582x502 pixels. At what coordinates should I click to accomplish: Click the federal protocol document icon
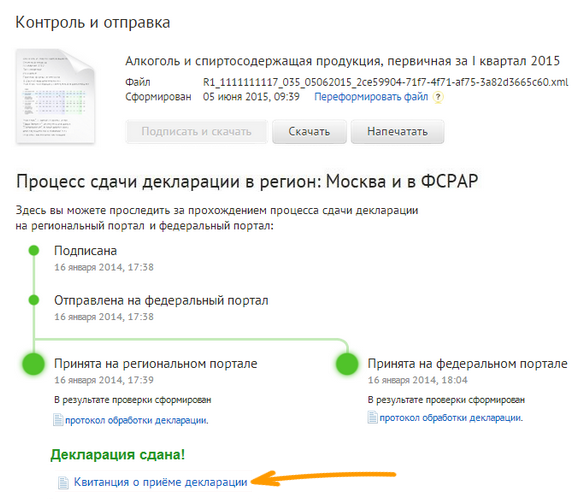coord(372,417)
